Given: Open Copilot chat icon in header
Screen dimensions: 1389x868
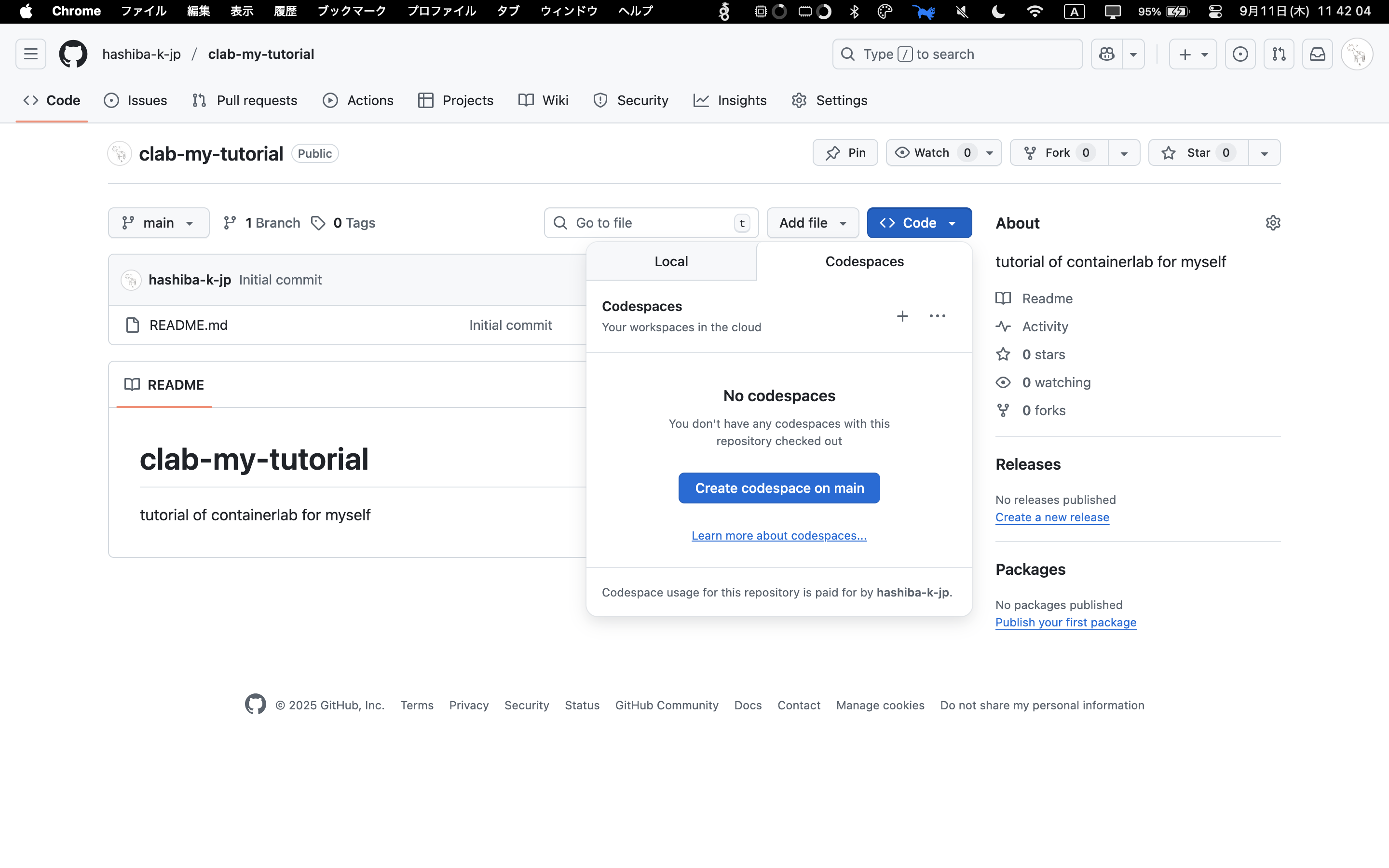Looking at the screenshot, I should pos(1106,54).
